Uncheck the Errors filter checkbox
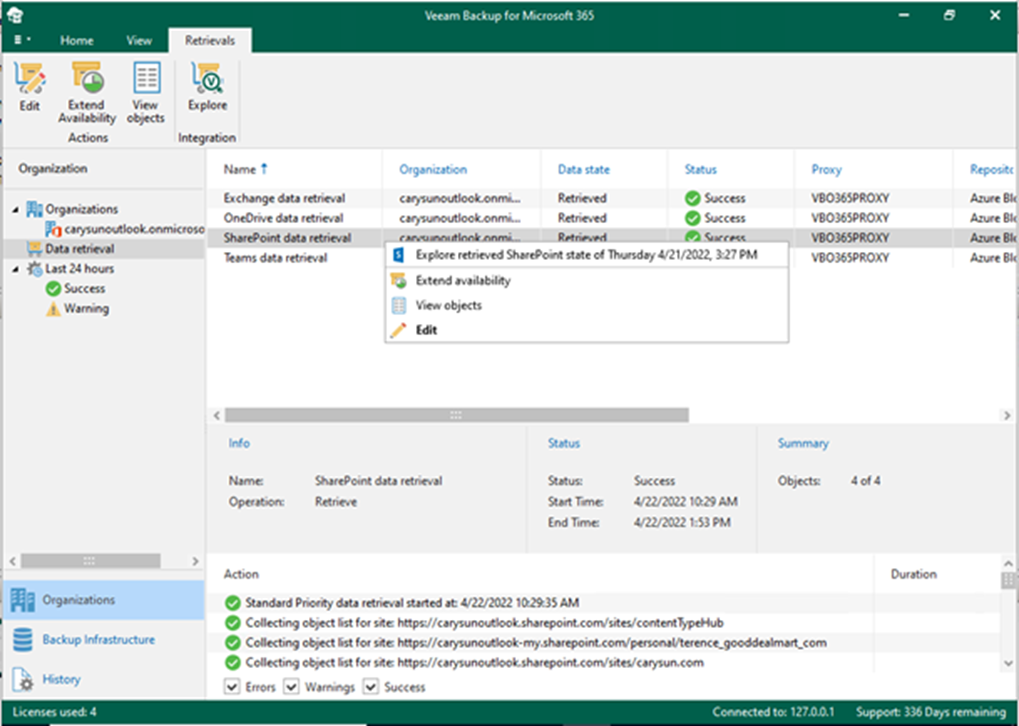This screenshot has width=1019, height=726. pos(230,687)
